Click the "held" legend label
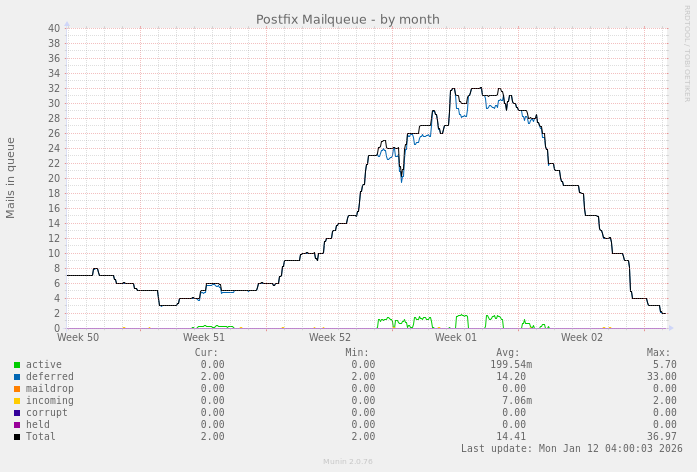This screenshot has height=472, width=697. click(38, 424)
